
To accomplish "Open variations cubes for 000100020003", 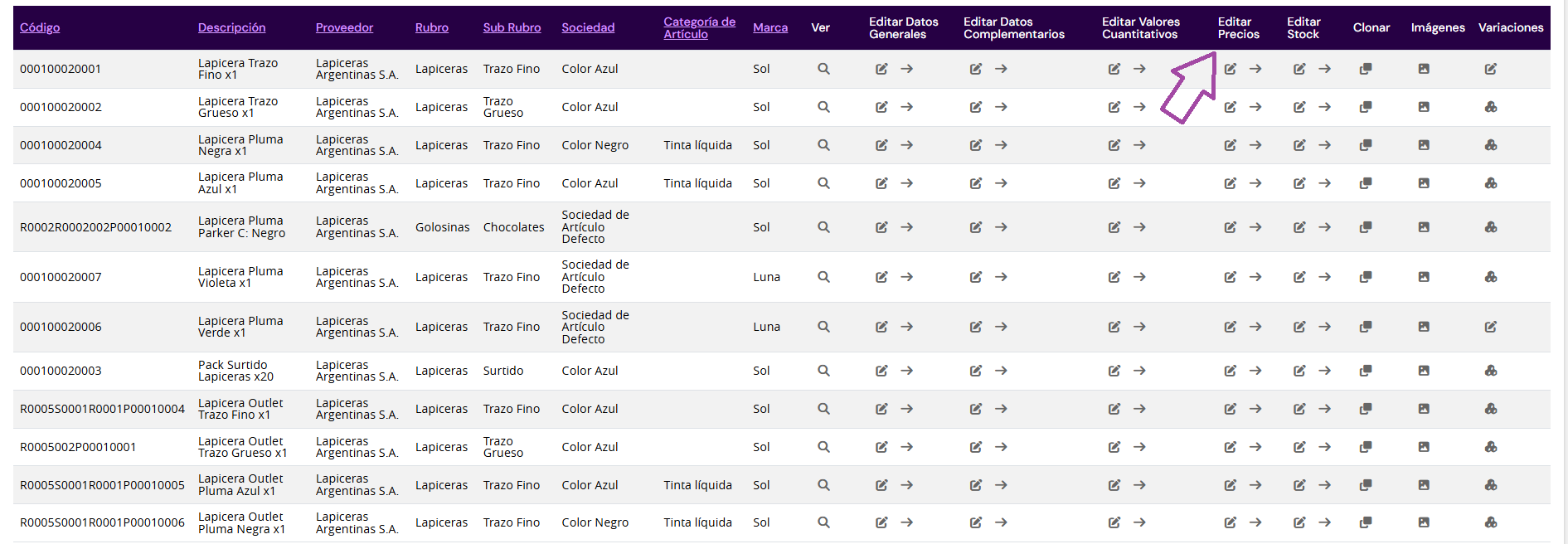I will (x=1491, y=371).
